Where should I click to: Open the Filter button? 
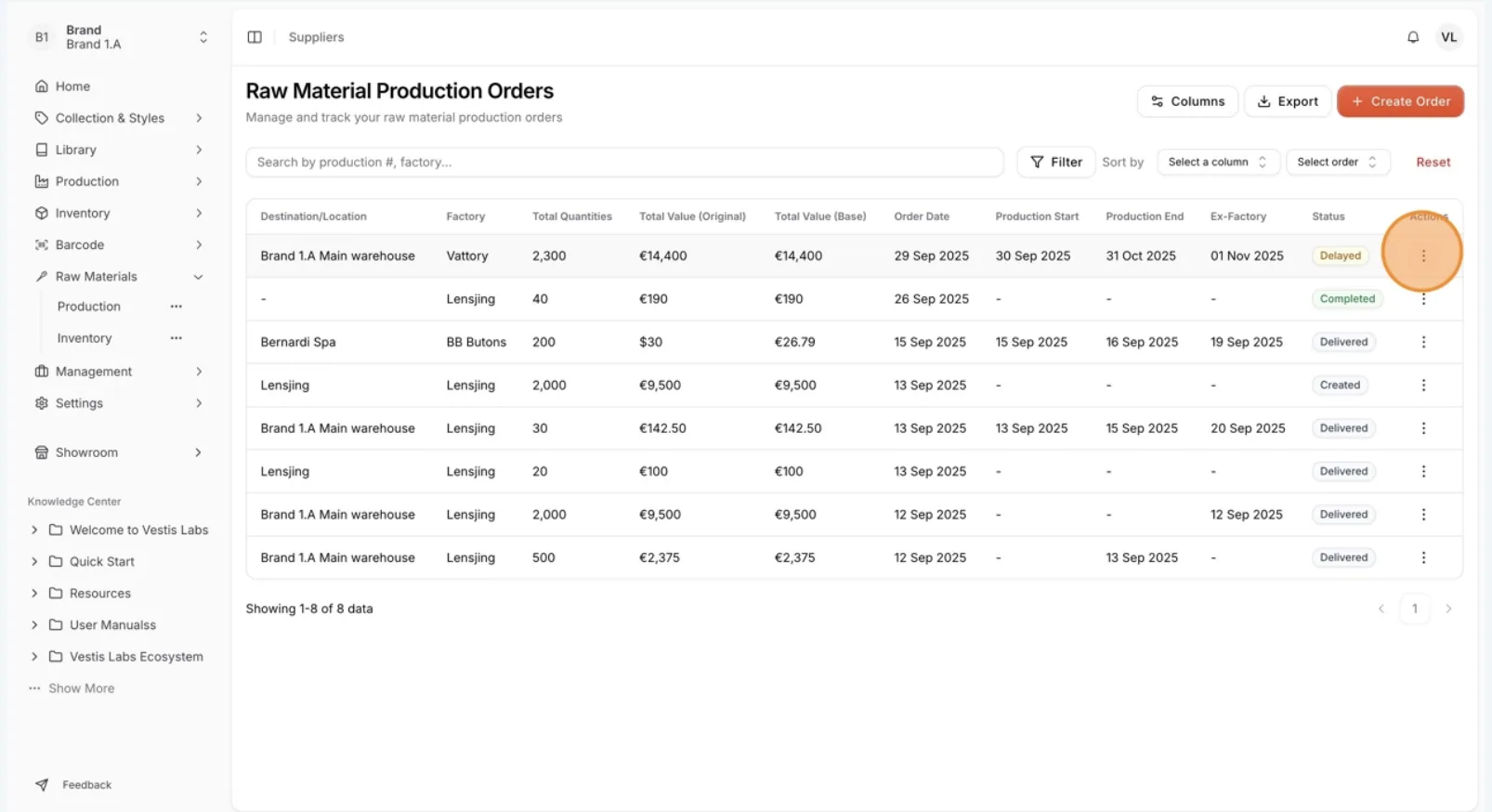pos(1055,162)
